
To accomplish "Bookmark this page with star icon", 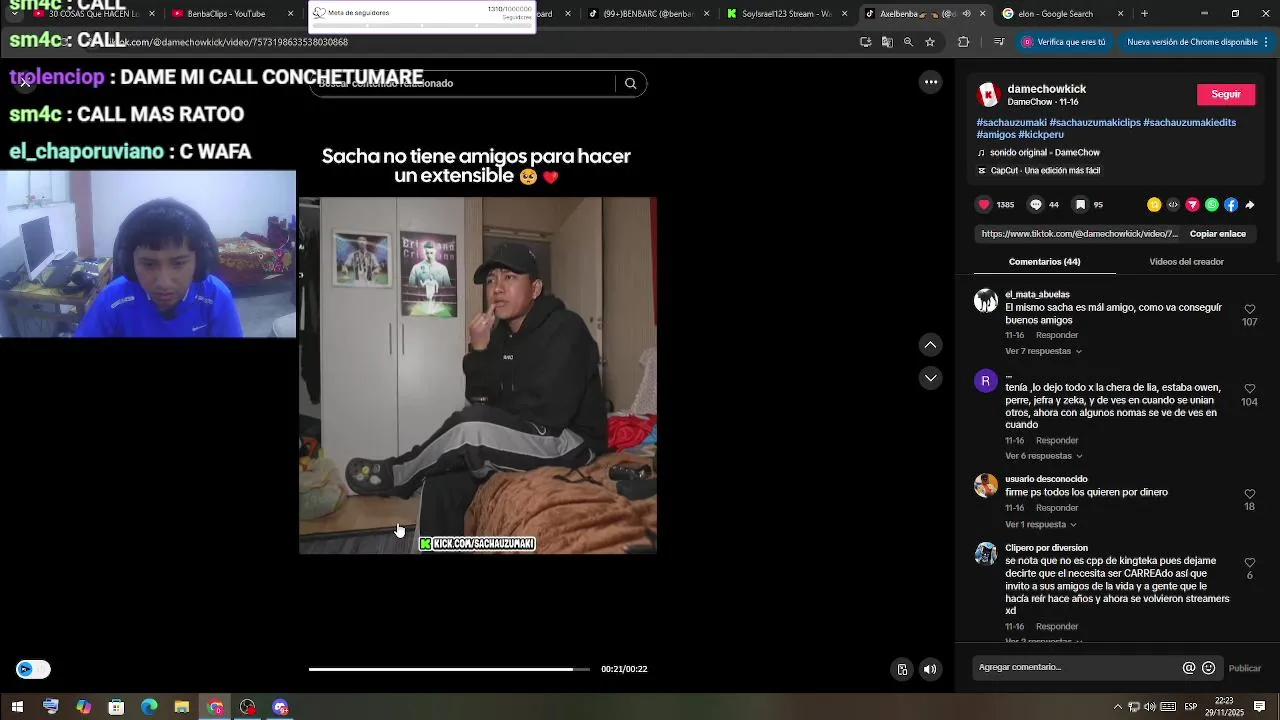I will (930, 42).
